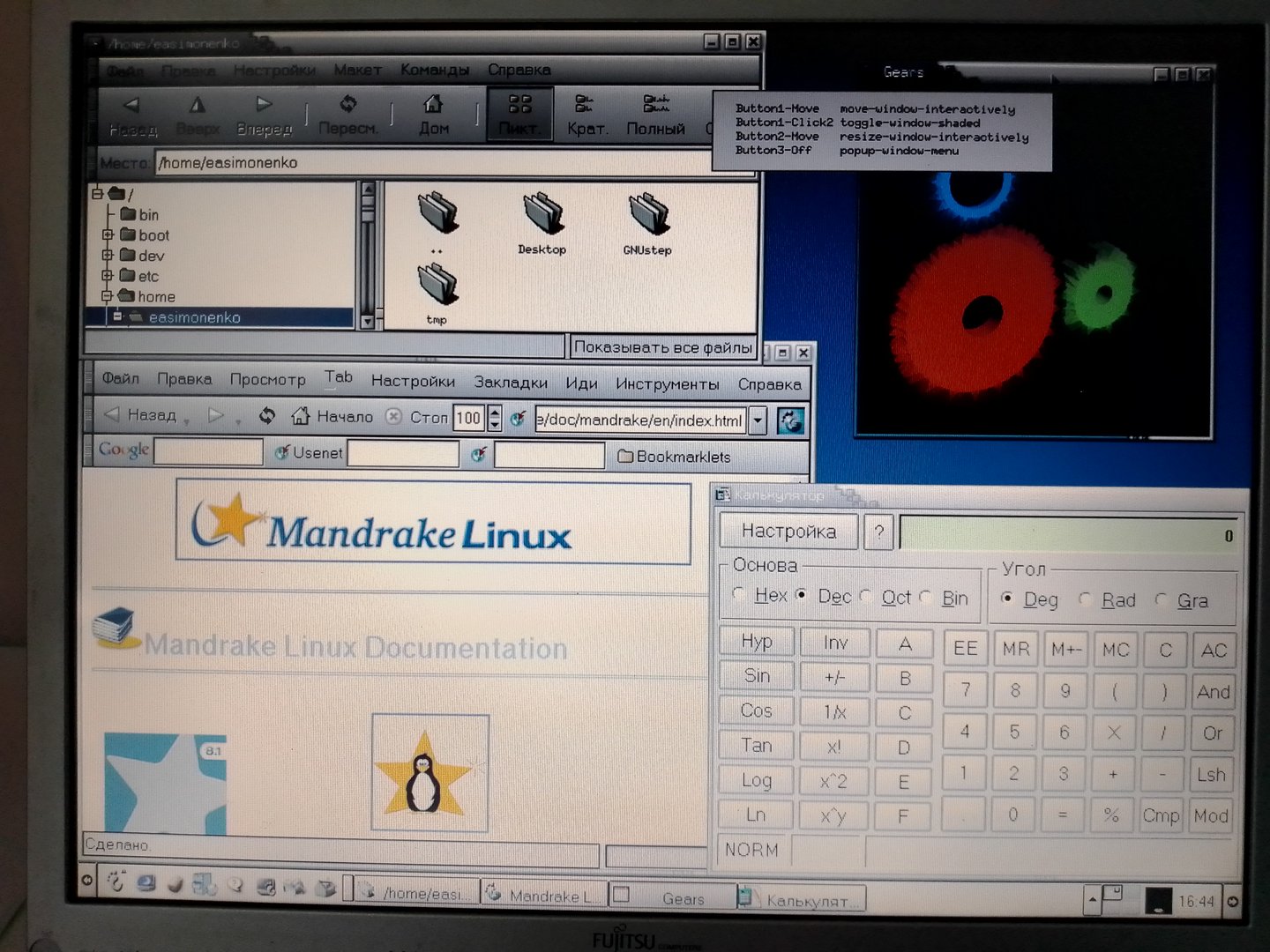Click the calculator Настройка button
The height and width of the screenshot is (952, 1270).
click(x=788, y=531)
